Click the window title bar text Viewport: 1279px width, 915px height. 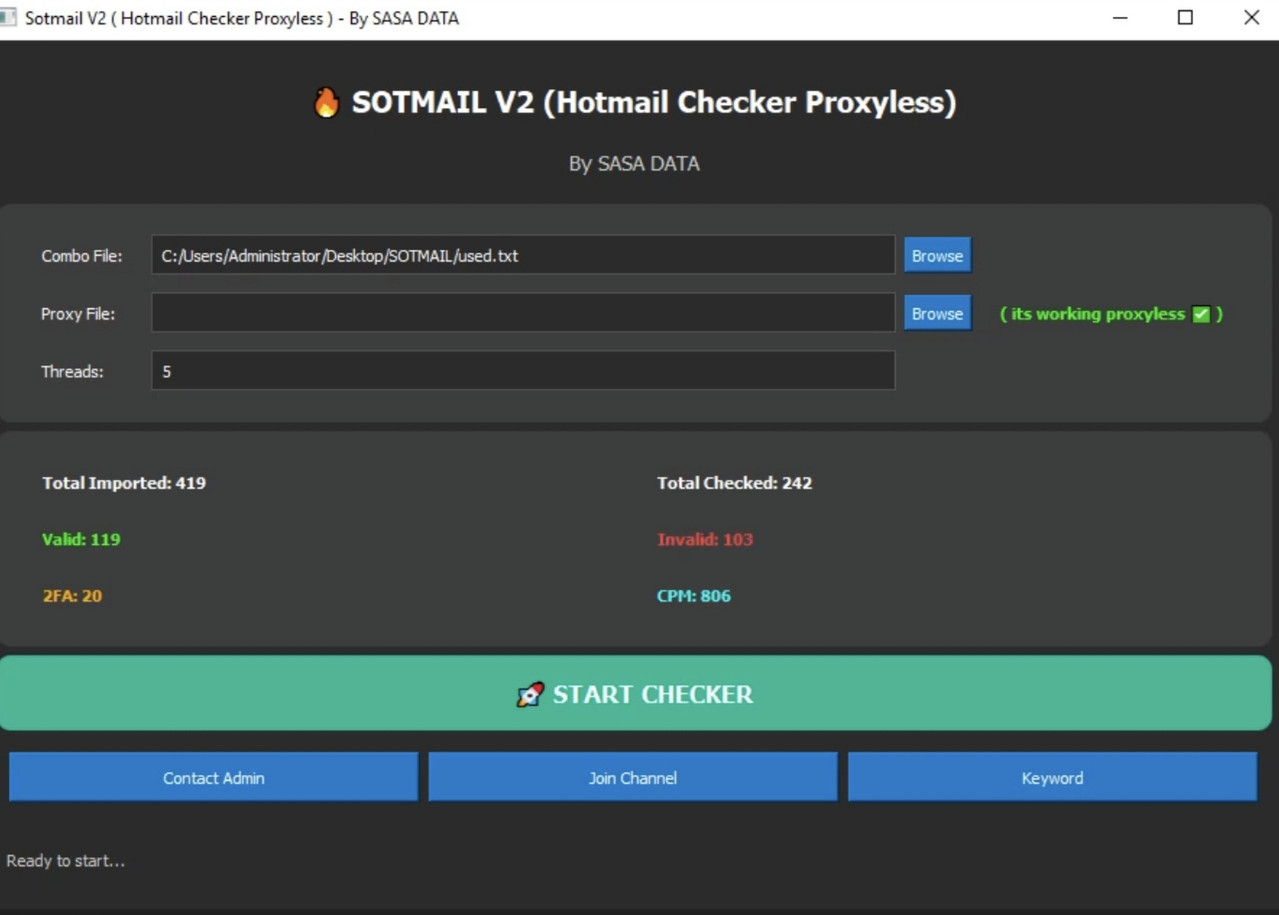pos(242,18)
